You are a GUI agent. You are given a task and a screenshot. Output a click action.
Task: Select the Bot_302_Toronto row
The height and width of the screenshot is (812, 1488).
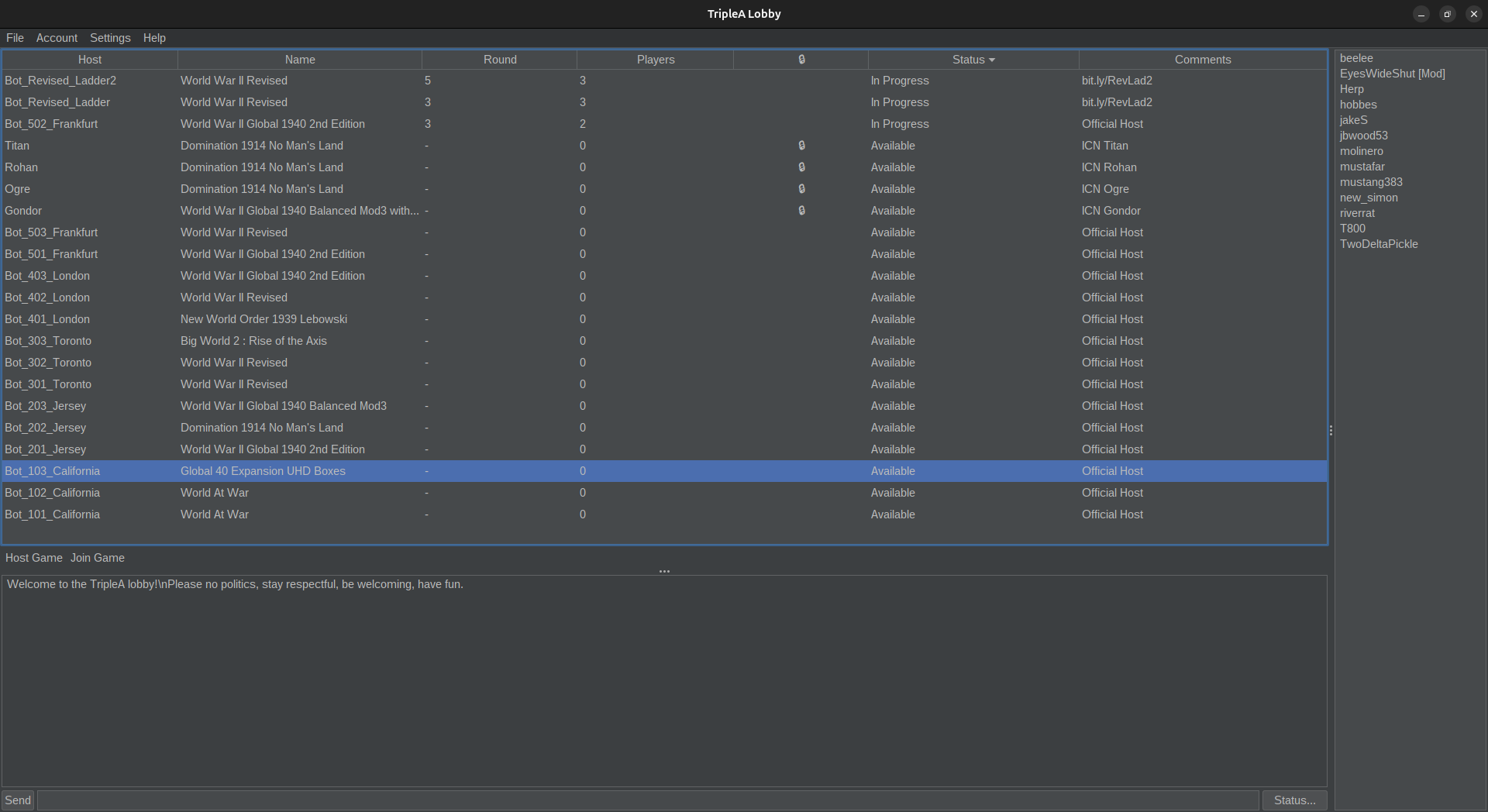click(x=664, y=363)
